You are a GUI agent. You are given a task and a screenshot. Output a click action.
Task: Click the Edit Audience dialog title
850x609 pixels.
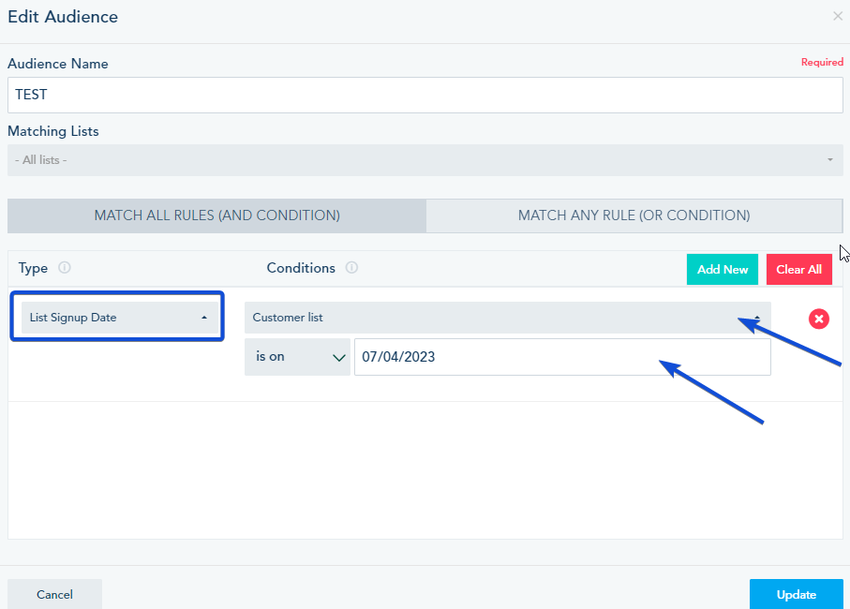click(63, 17)
